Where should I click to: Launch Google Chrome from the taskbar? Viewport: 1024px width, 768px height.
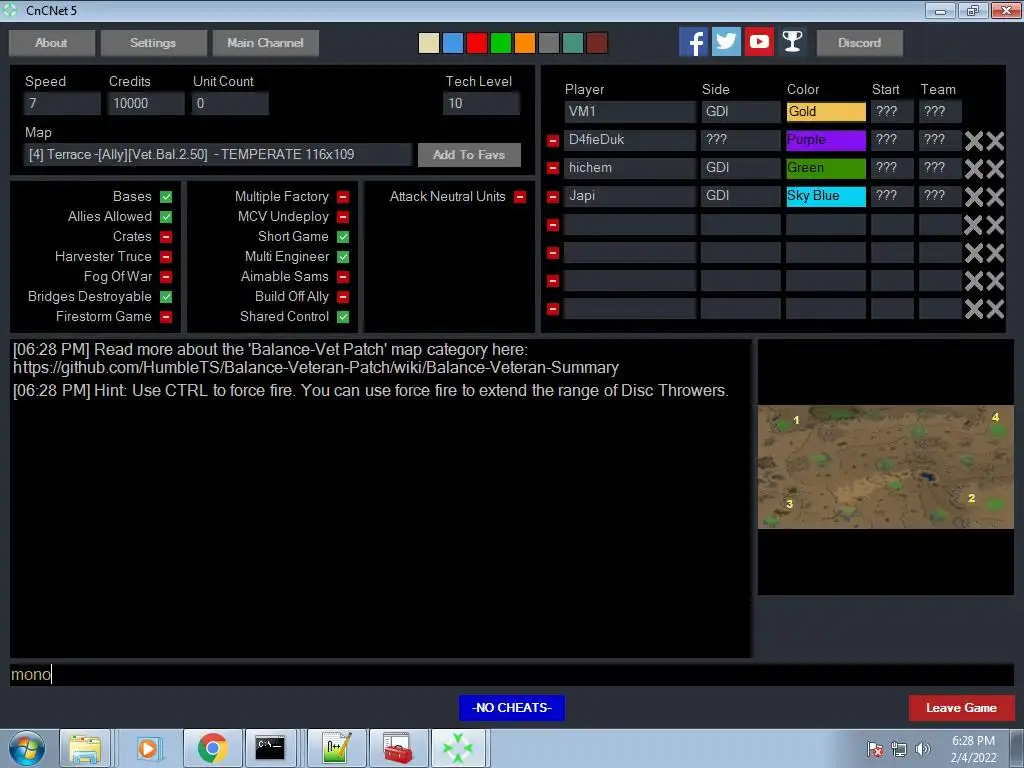point(212,748)
